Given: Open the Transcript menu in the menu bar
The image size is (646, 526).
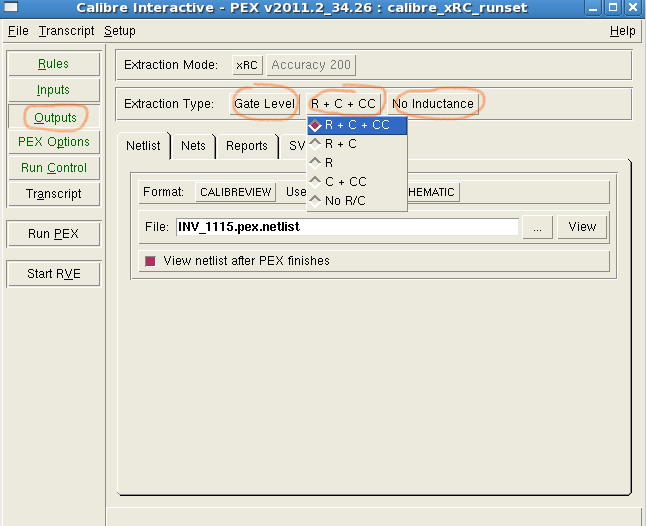Looking at the screenshot, I should [x=66, y=31].
